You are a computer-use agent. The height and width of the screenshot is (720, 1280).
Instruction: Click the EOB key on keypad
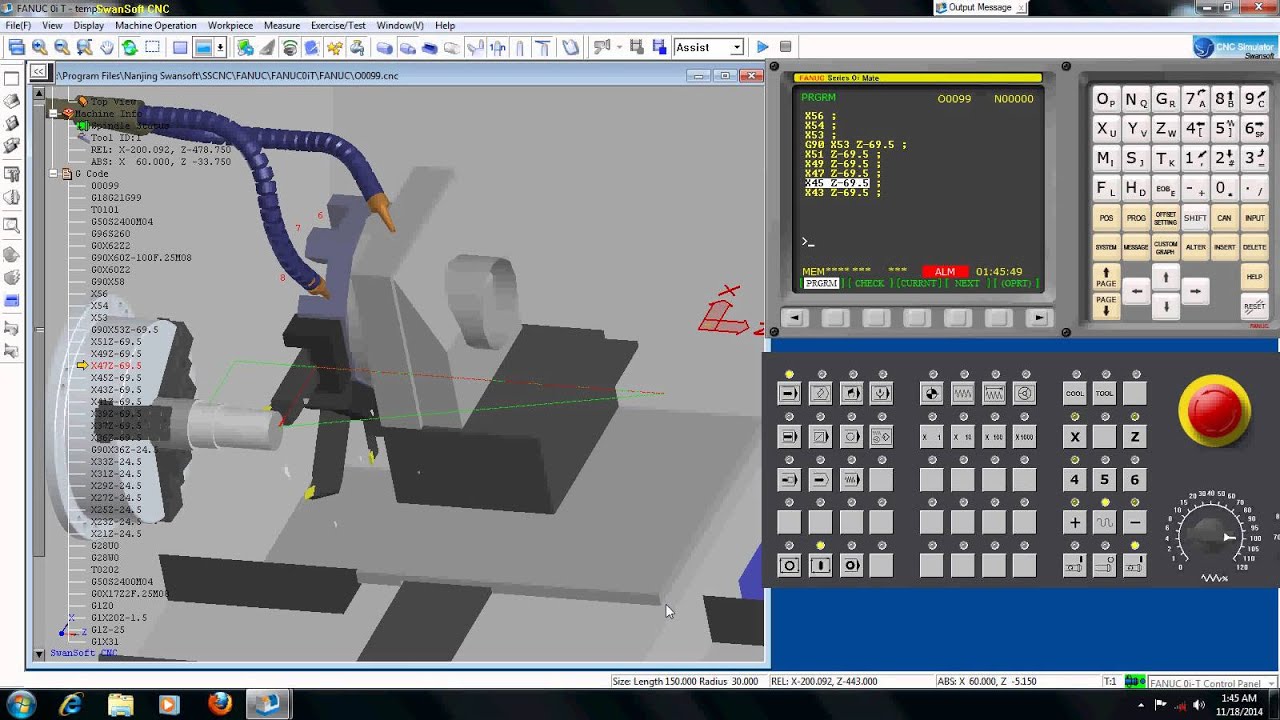point(1165,188)
